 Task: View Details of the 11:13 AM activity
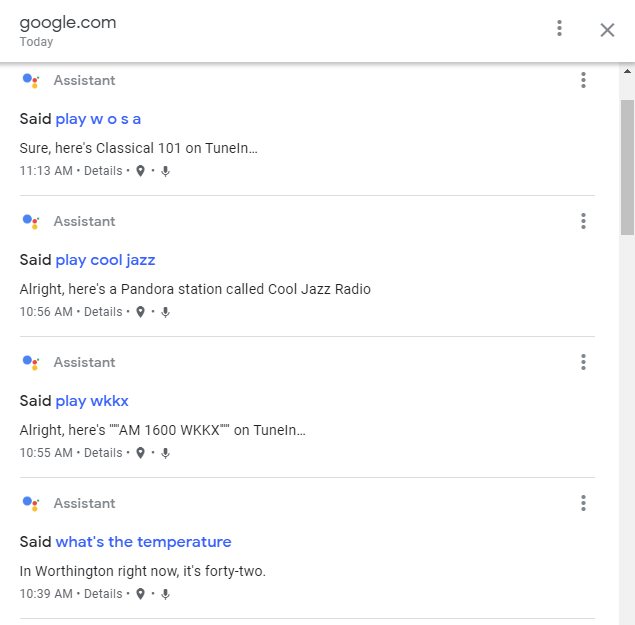click(103, 171)
